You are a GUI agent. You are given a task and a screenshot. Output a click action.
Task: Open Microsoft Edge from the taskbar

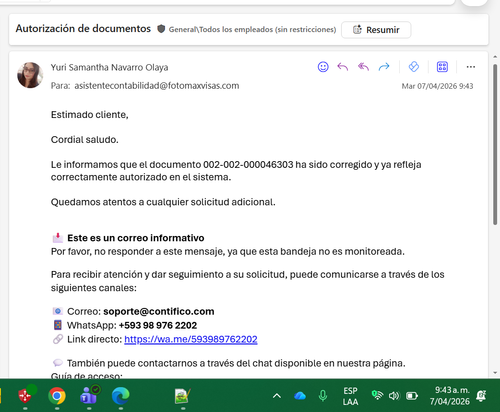tap(121, 396)
